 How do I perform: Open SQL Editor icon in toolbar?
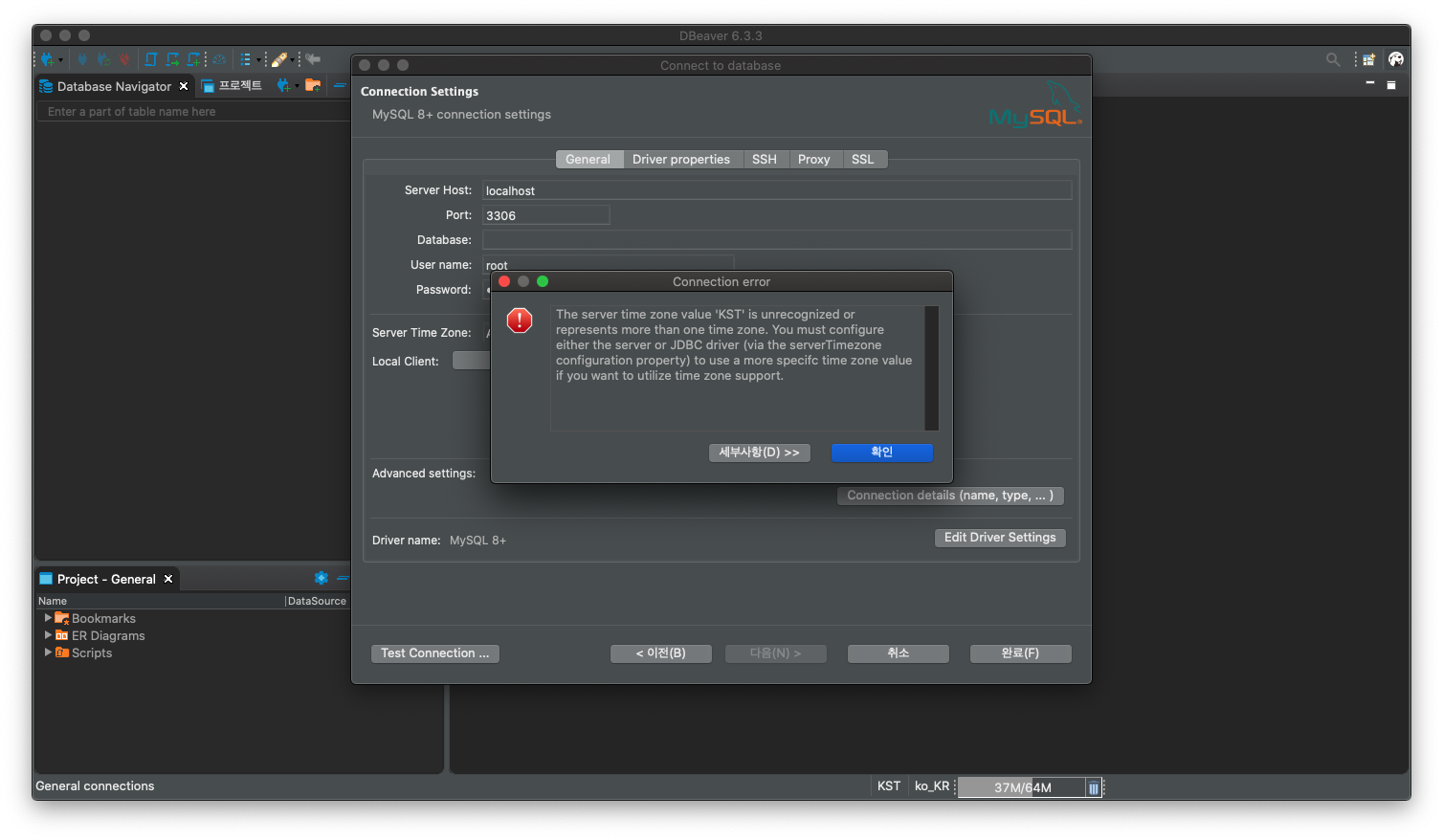coord(151,59)
